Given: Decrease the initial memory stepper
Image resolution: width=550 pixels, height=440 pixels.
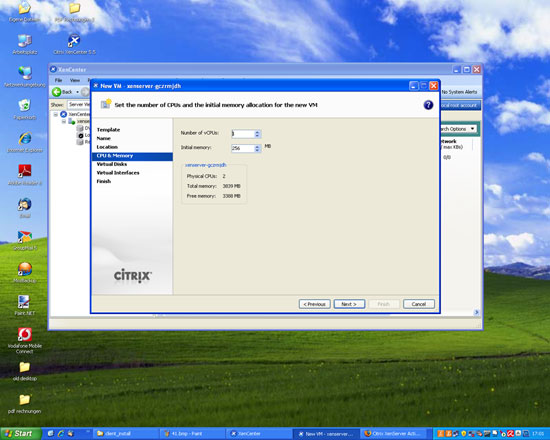Looking at the screenshot, I should click(257, 150).
